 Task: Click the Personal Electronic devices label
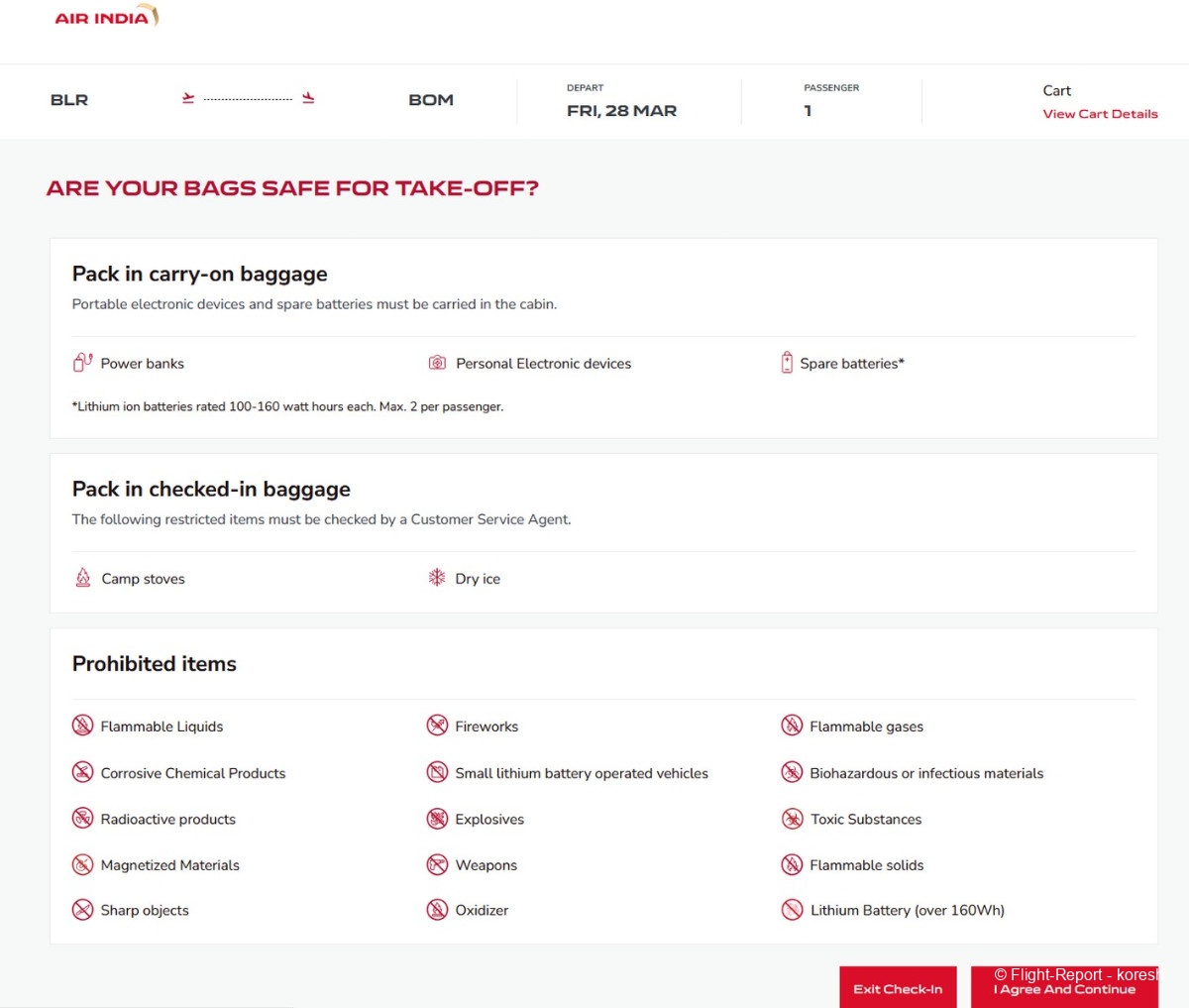tap(543, 364)
